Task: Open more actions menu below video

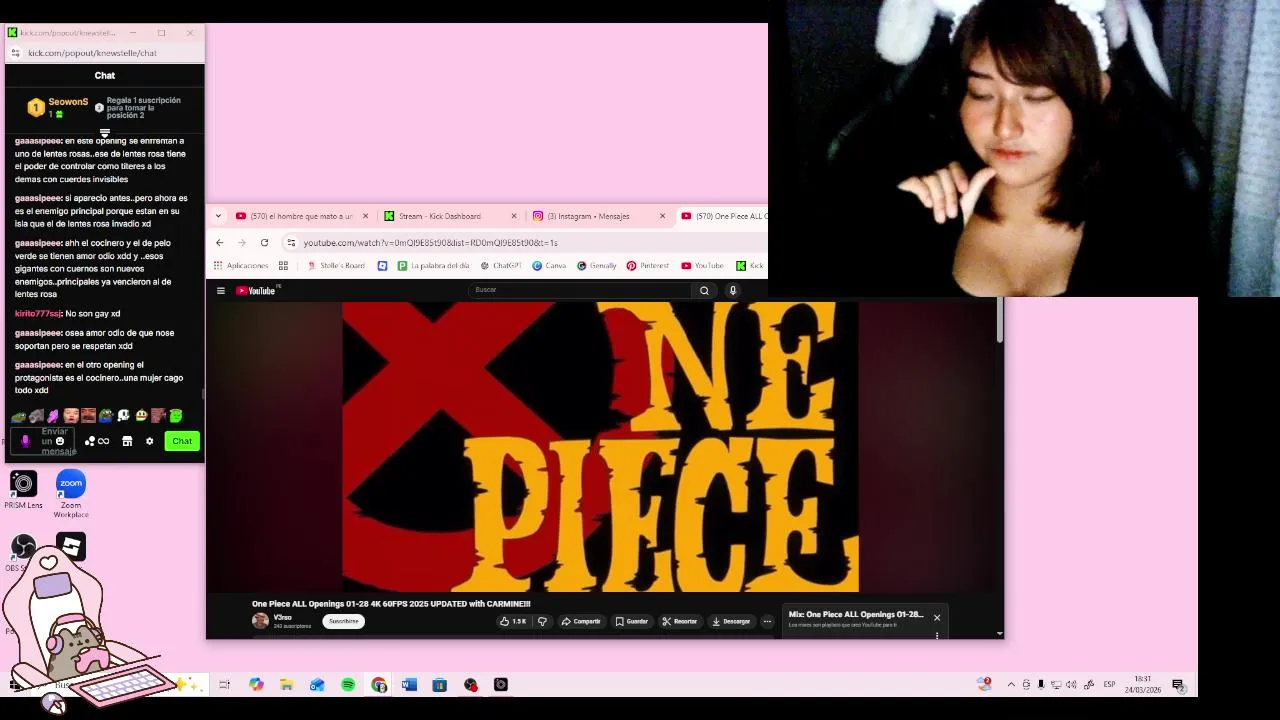Action: coord(767,621)
